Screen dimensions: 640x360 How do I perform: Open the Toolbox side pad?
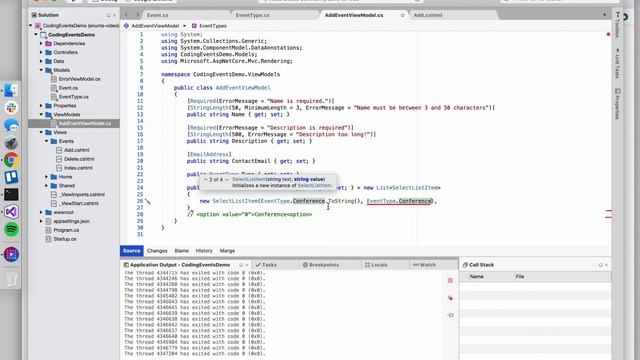[618, 24]
